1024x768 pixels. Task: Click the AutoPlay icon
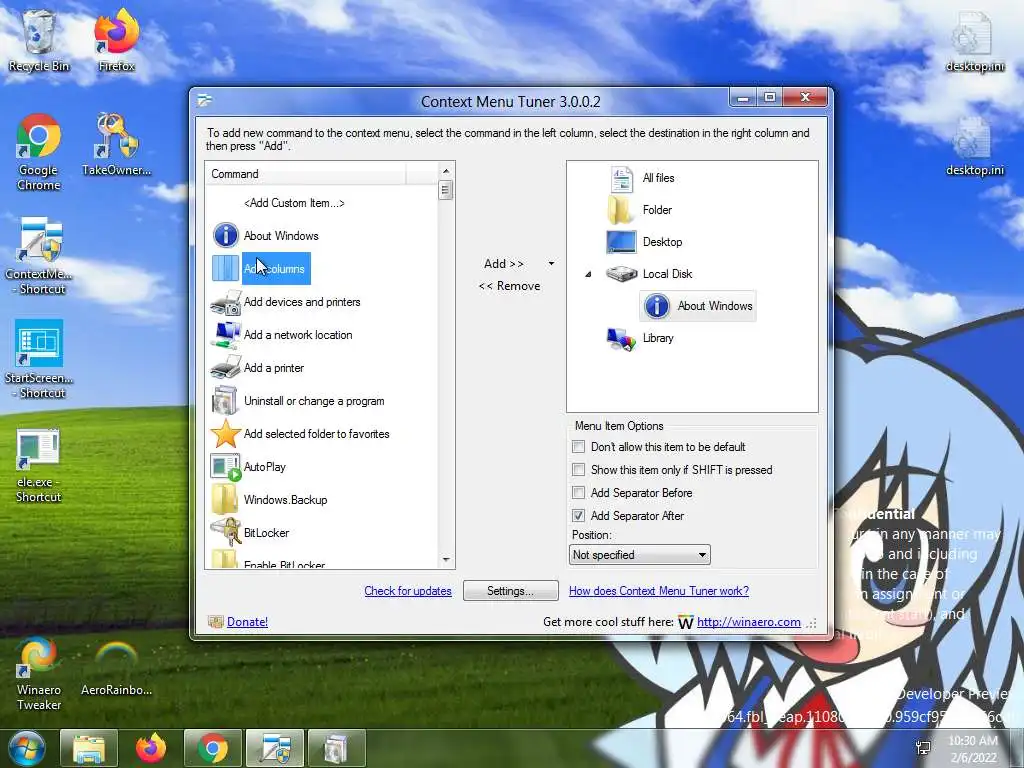point(226,467)
